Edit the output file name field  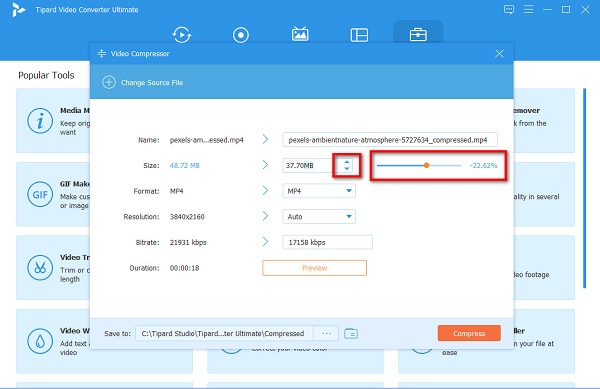[390, 140]
